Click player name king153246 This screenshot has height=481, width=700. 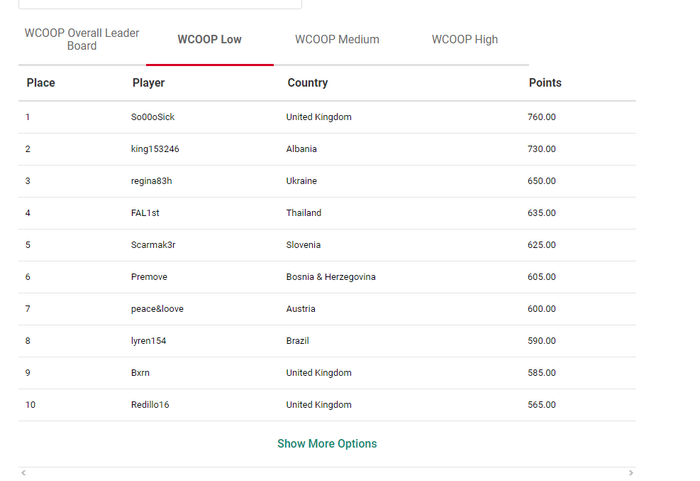[155, 149]
